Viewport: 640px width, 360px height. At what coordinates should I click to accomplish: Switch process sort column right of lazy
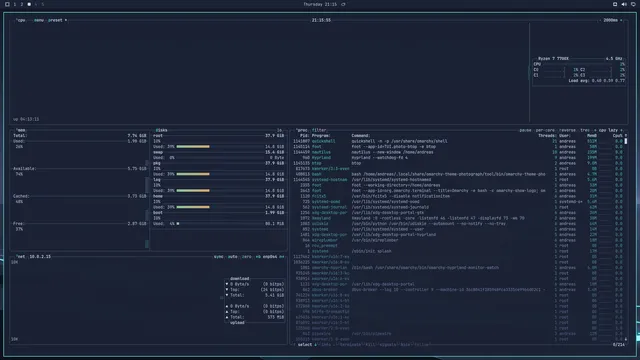622,130
